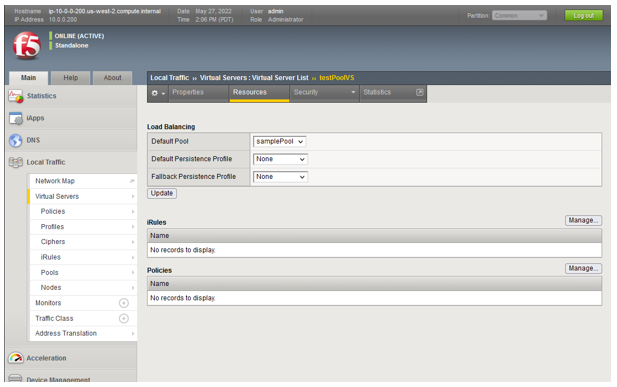Expand the Virtual Servers submenu arrow
The image size is (617, 387).
pyautogui.click(x=133, y=196)
